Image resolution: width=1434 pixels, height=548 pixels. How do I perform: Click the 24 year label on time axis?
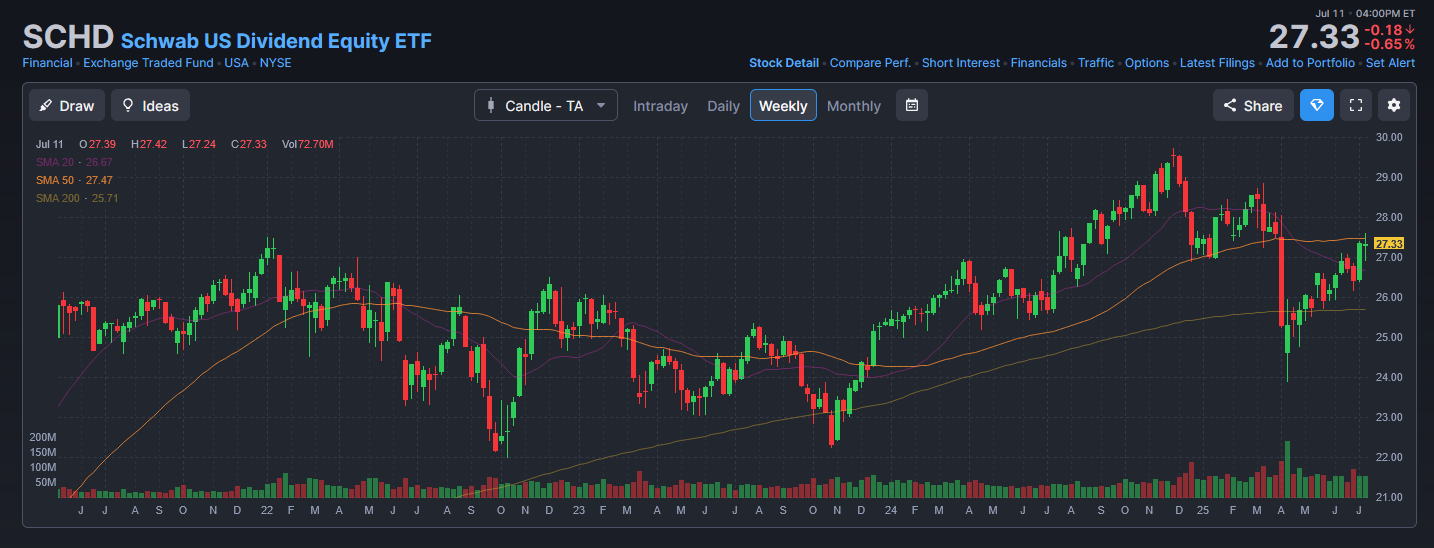(x=890, y=510)
